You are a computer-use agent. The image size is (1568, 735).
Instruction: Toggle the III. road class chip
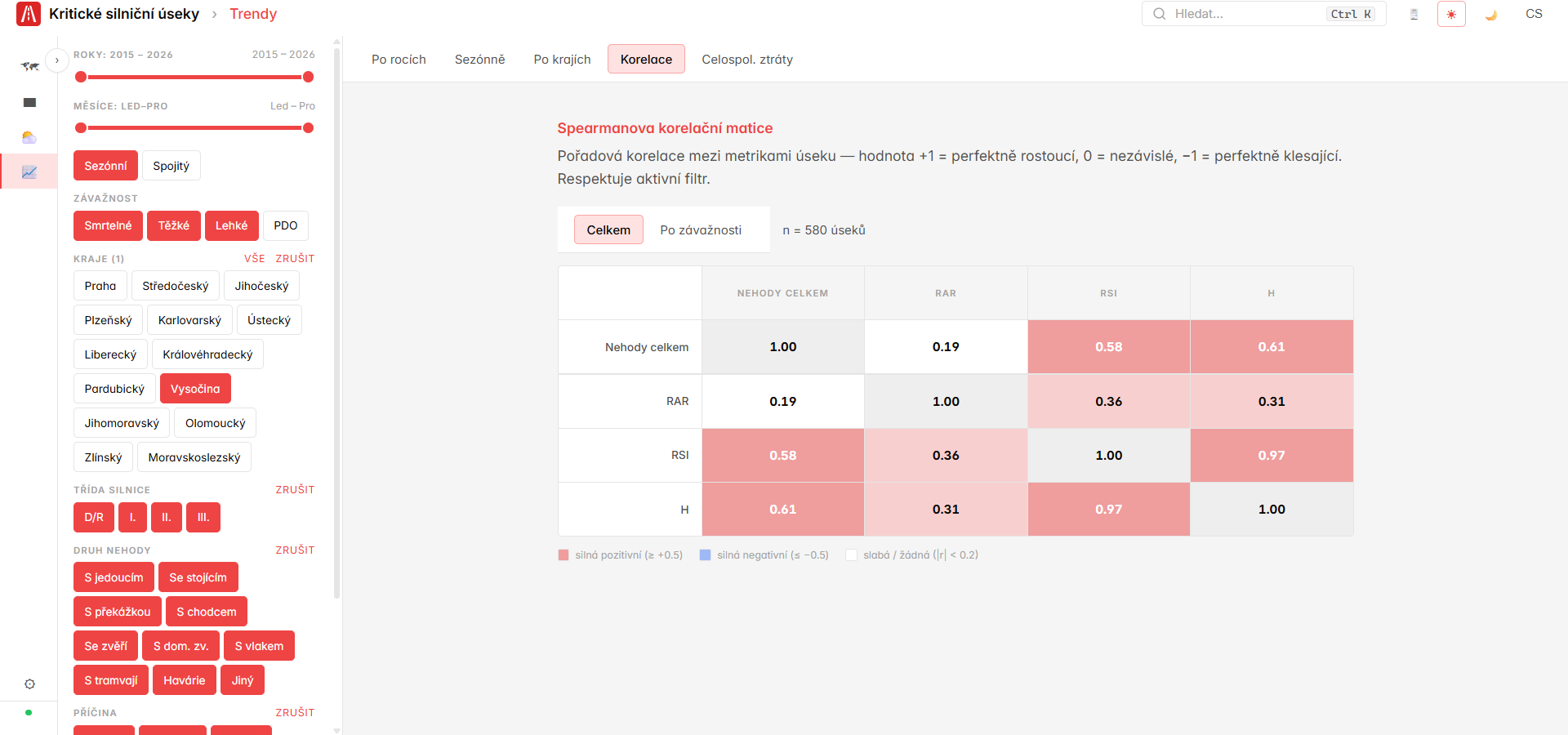click(x=203, y=517)
